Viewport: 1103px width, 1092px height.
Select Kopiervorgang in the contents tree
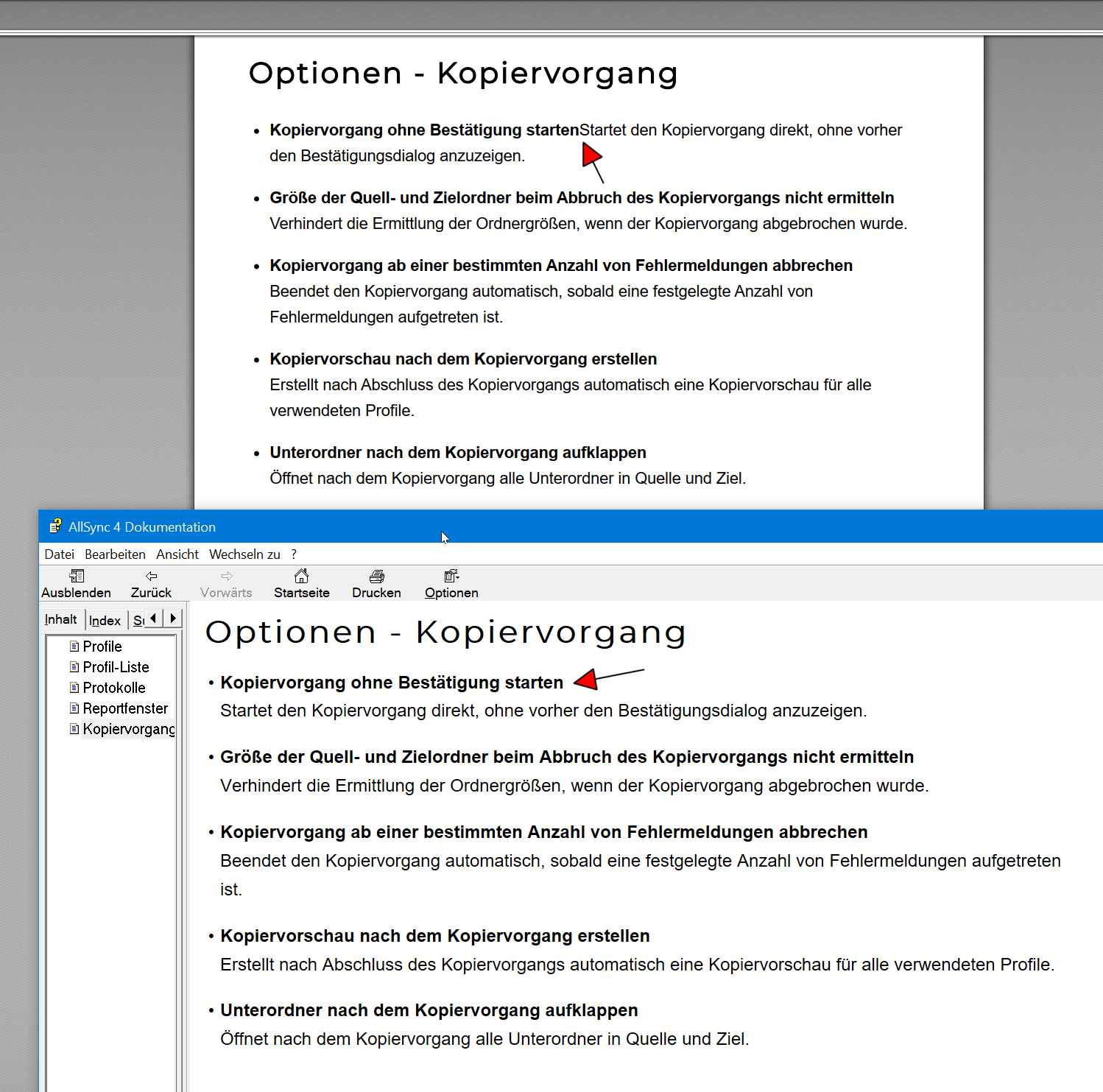(x=129, y=728)
